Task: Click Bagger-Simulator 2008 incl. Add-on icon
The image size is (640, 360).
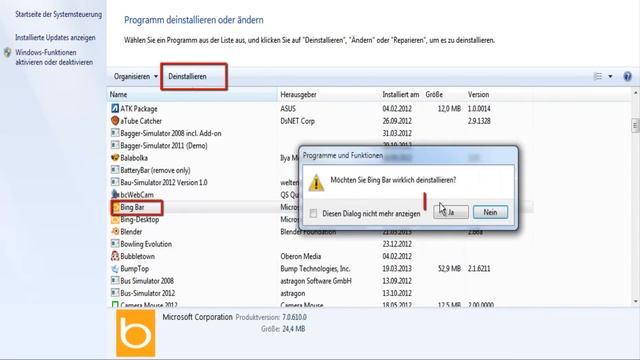Action: [115, 133]
